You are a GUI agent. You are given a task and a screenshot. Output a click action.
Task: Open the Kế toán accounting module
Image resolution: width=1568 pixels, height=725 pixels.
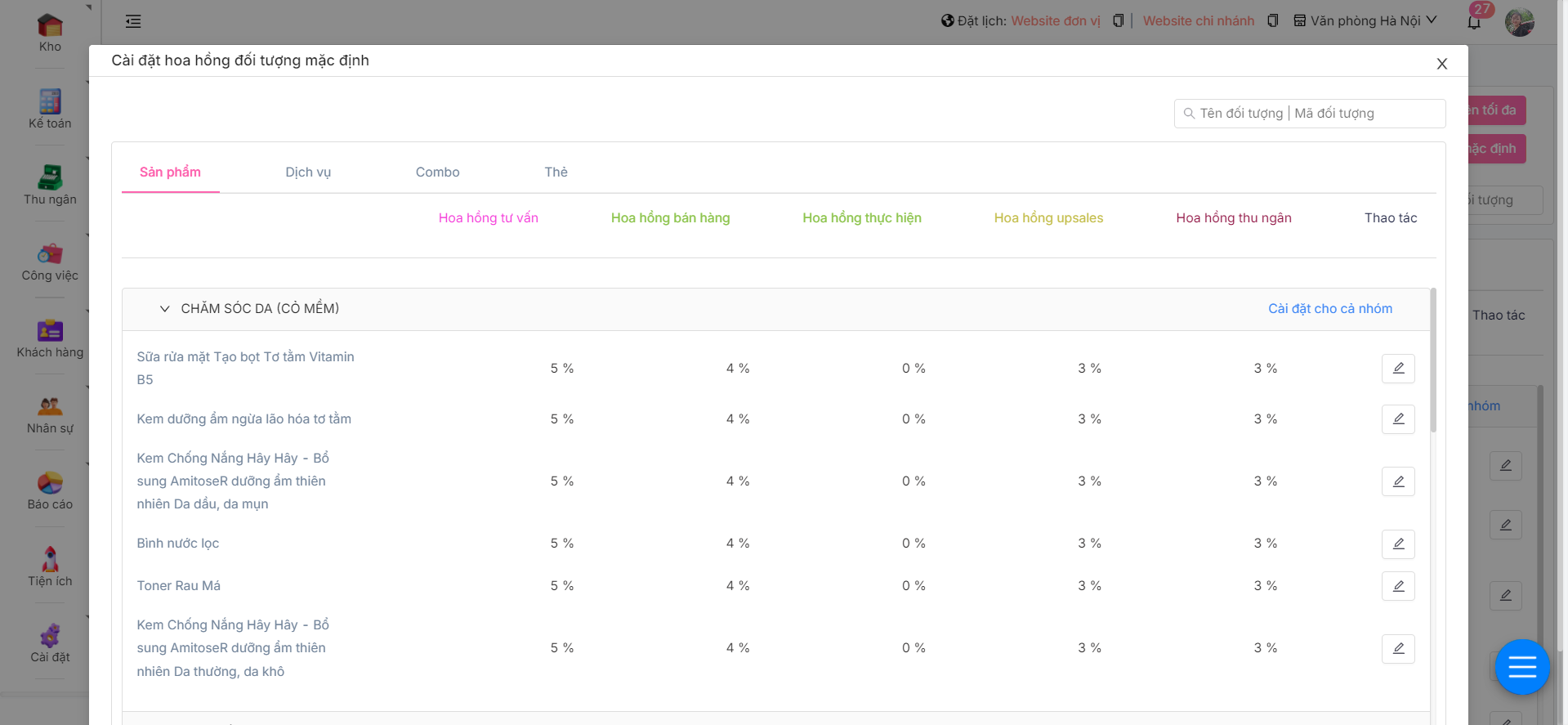50,109
